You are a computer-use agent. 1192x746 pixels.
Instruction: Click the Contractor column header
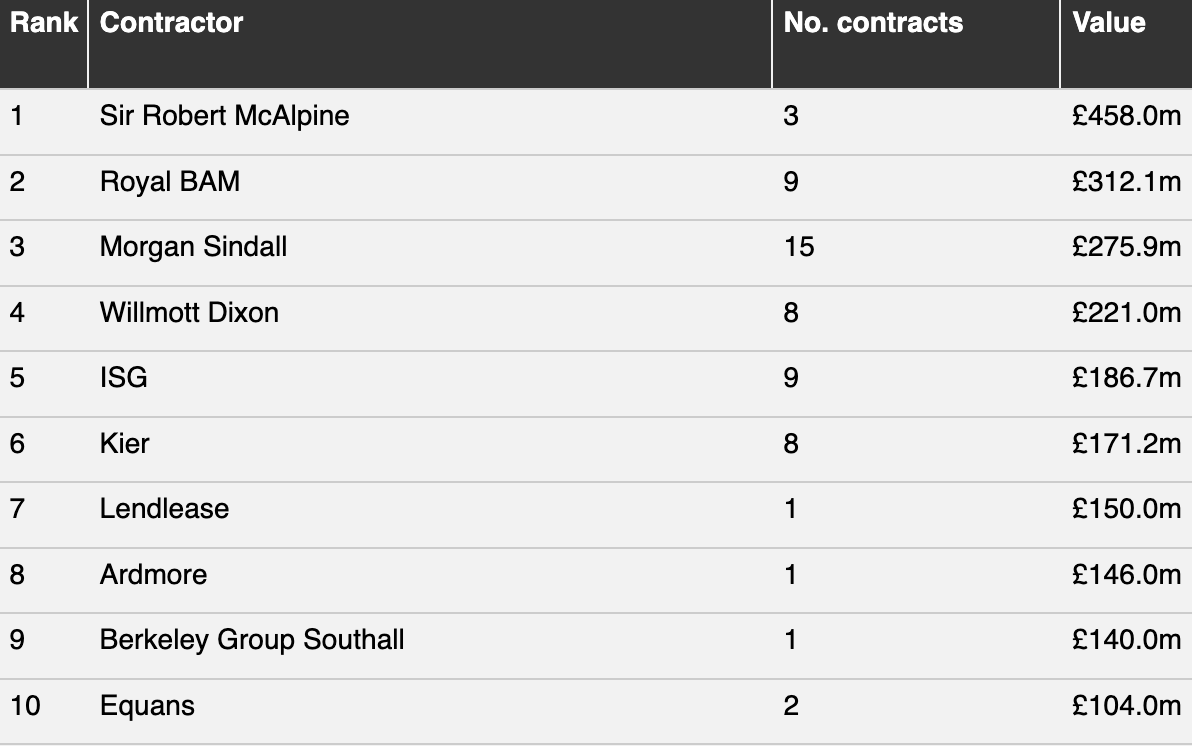(x=171, y=23)
